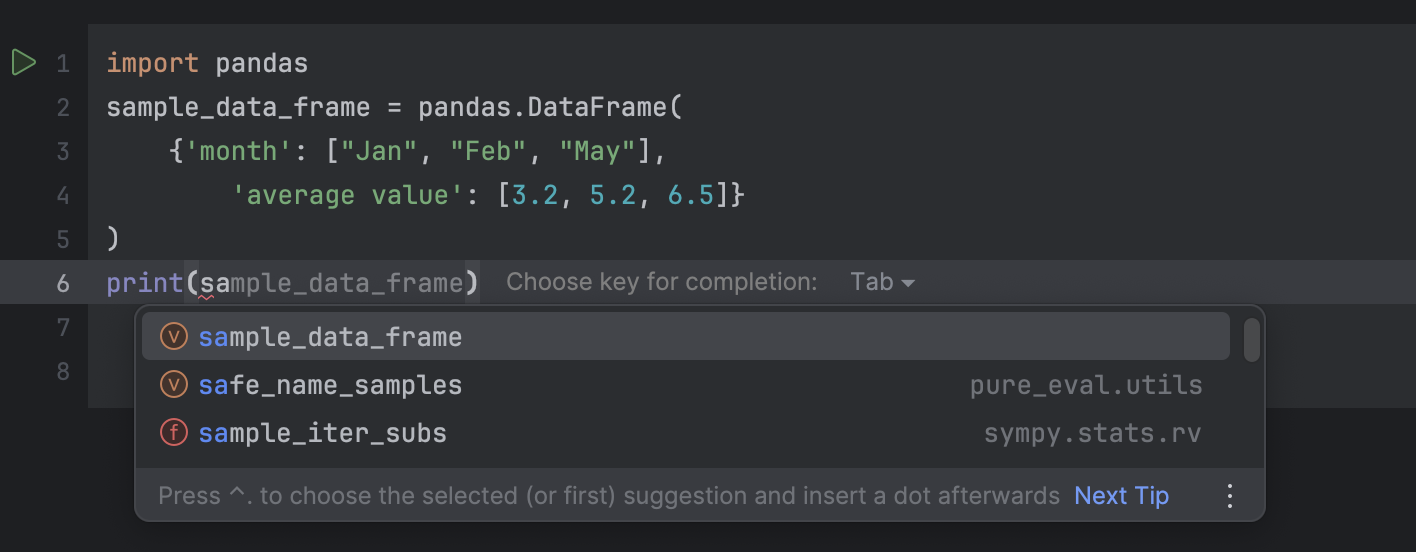Click line number 6 in the gutter
The height and width of the screenshot is (552, 1416).
[x=63, y=283]
